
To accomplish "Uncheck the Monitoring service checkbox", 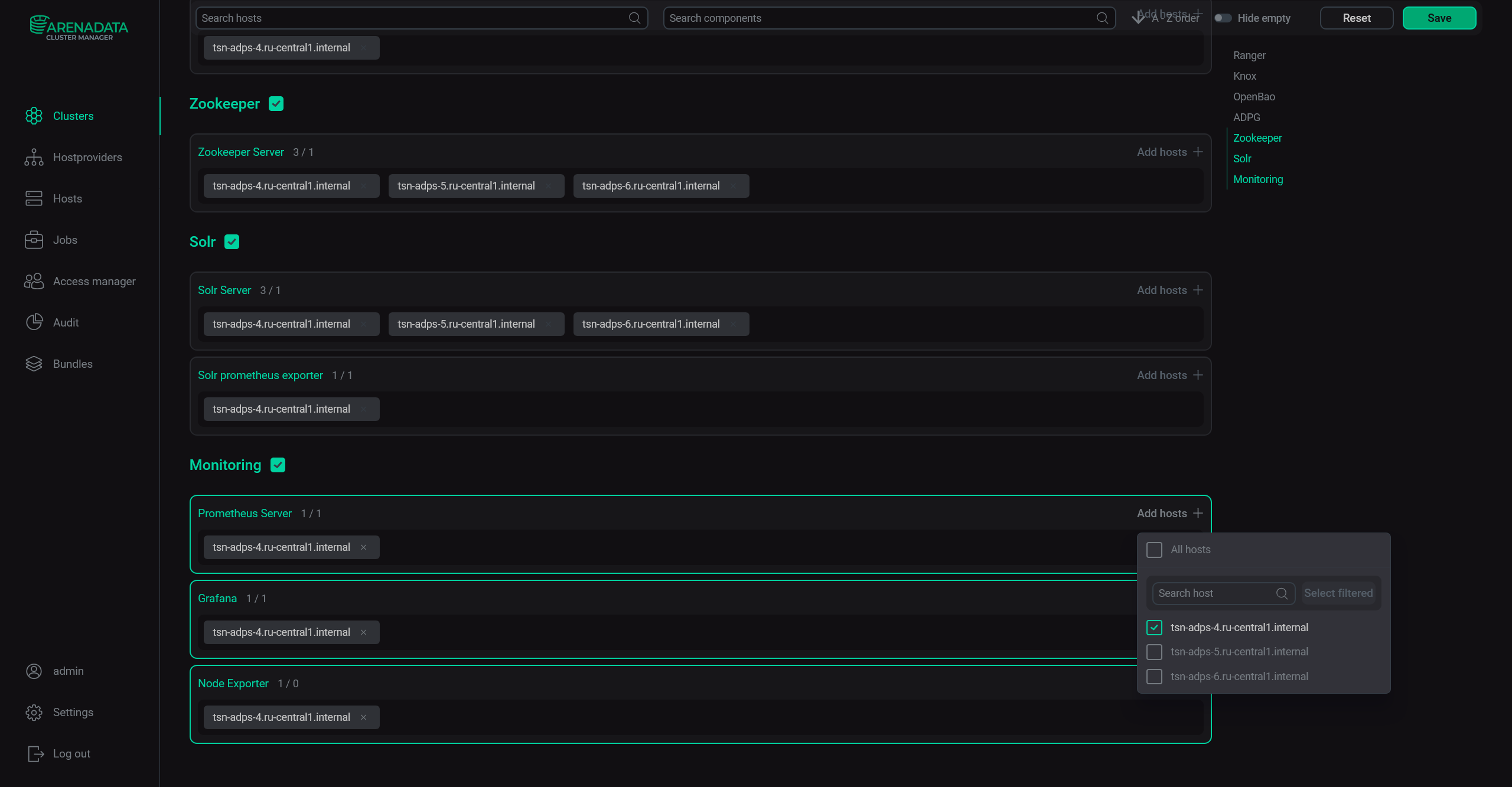I will coord(278,465).
